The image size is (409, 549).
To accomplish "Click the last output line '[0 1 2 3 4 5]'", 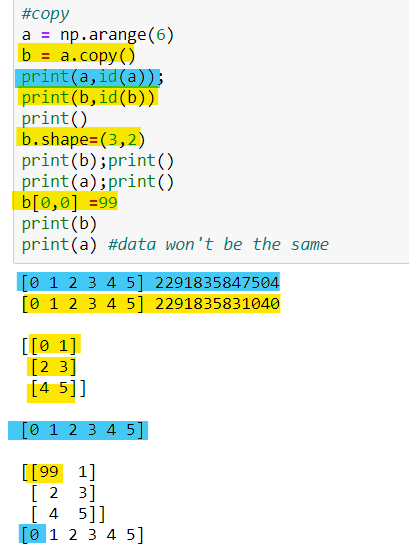I will tap(83, 535).
